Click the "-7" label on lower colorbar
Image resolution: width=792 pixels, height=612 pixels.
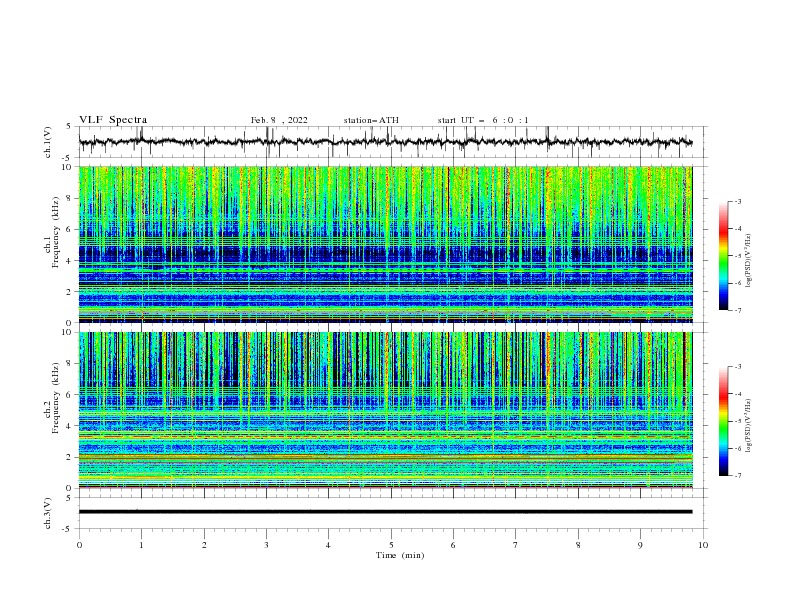coord(737,476)
